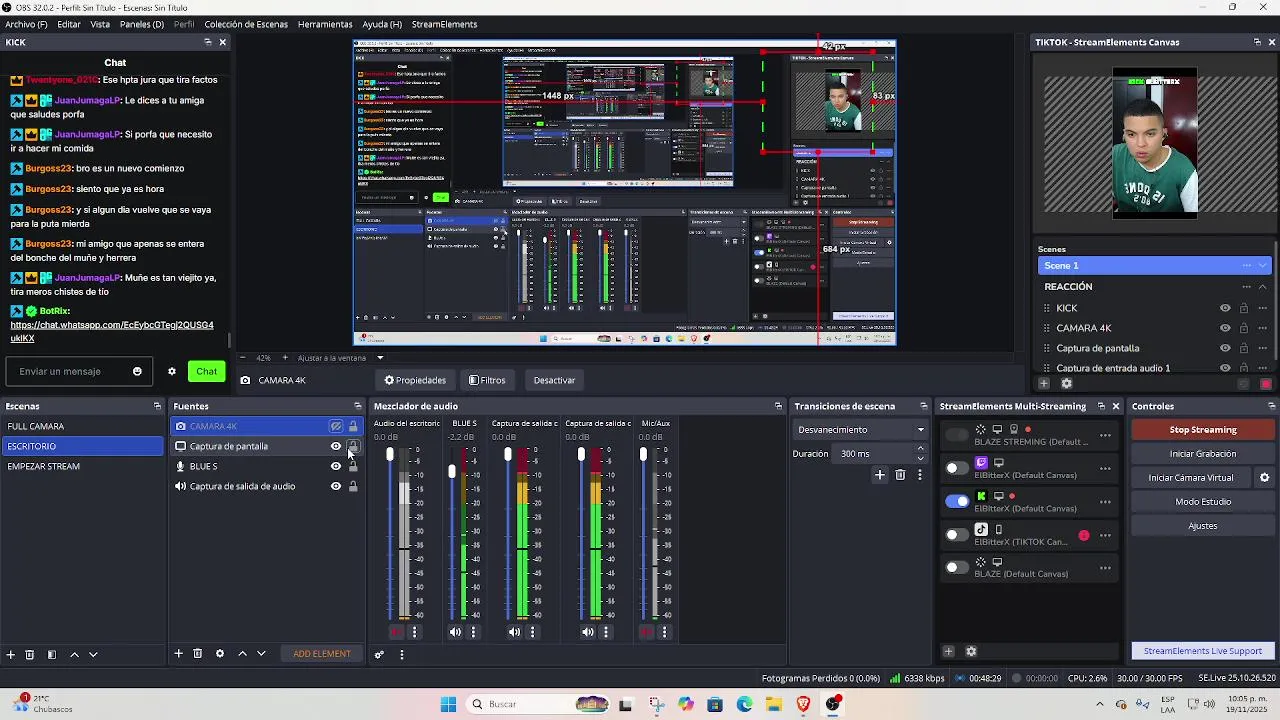Move the scene up with the Escenas up arrow
The image size is (1280, 720).
pyautogui.click(x=74, y=654)
